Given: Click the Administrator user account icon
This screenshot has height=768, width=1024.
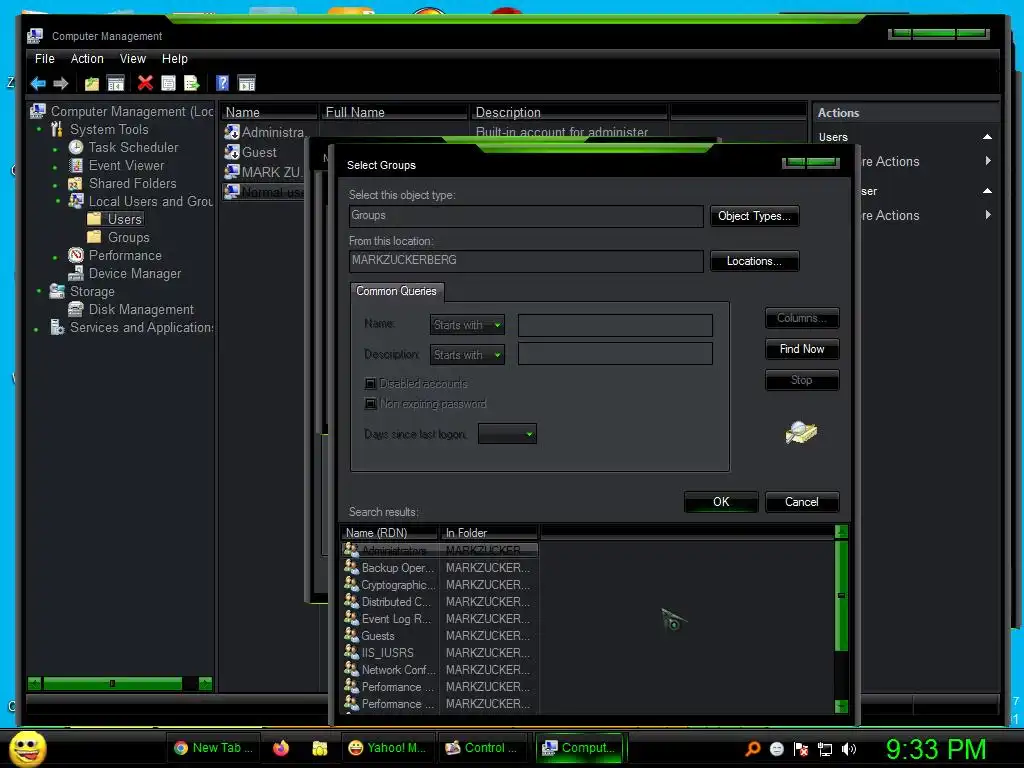Looking at the screenshot, I should point(232,132).
